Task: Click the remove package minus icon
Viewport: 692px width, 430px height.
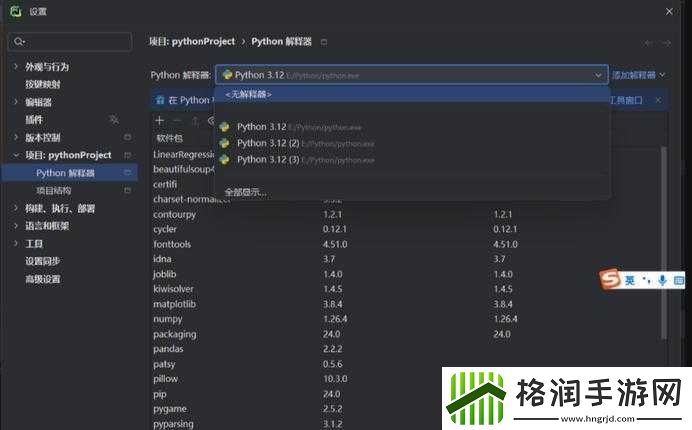Action: tap(176, 120)
